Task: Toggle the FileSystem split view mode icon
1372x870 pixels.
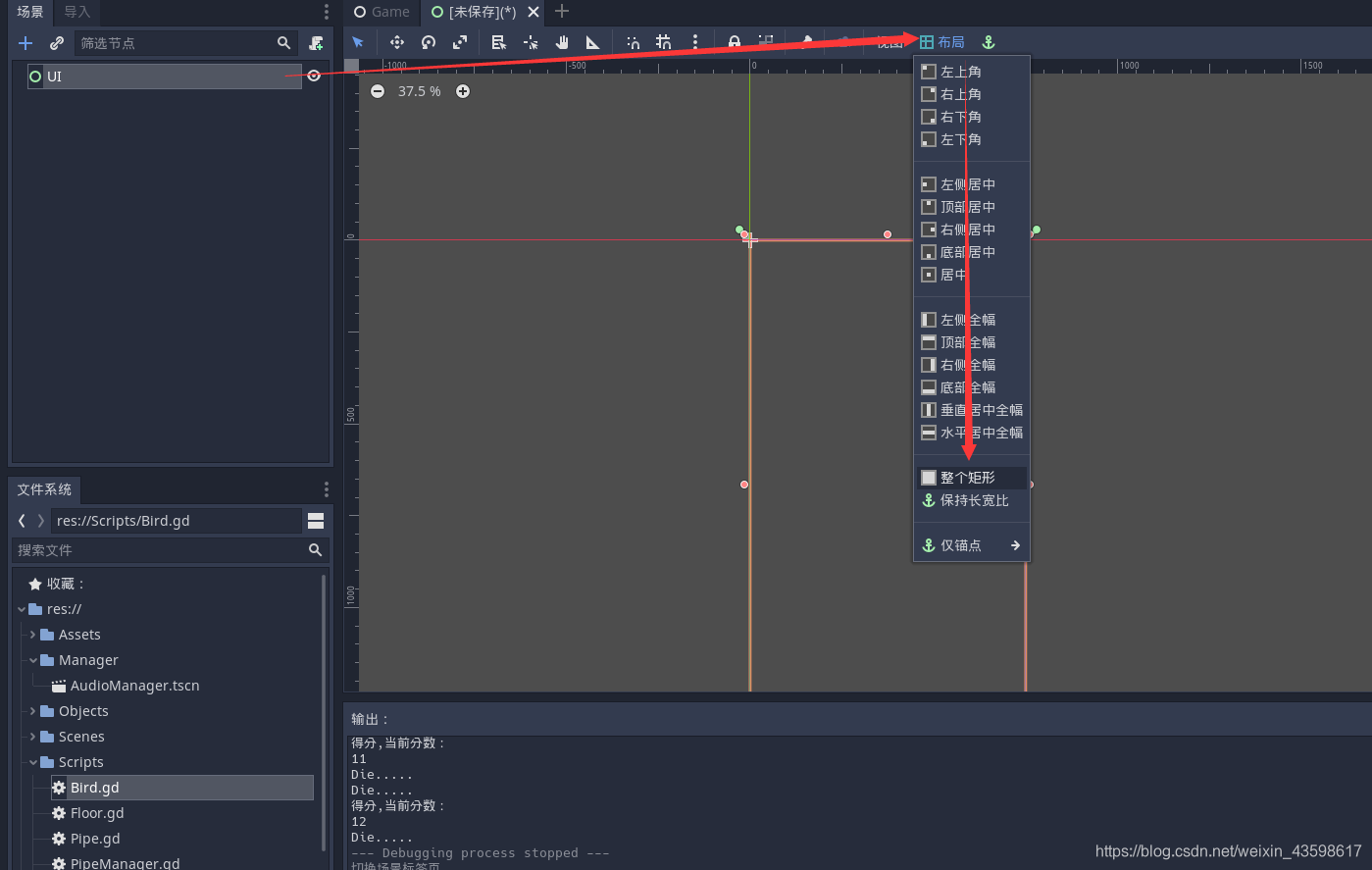Action: (316, 521)
